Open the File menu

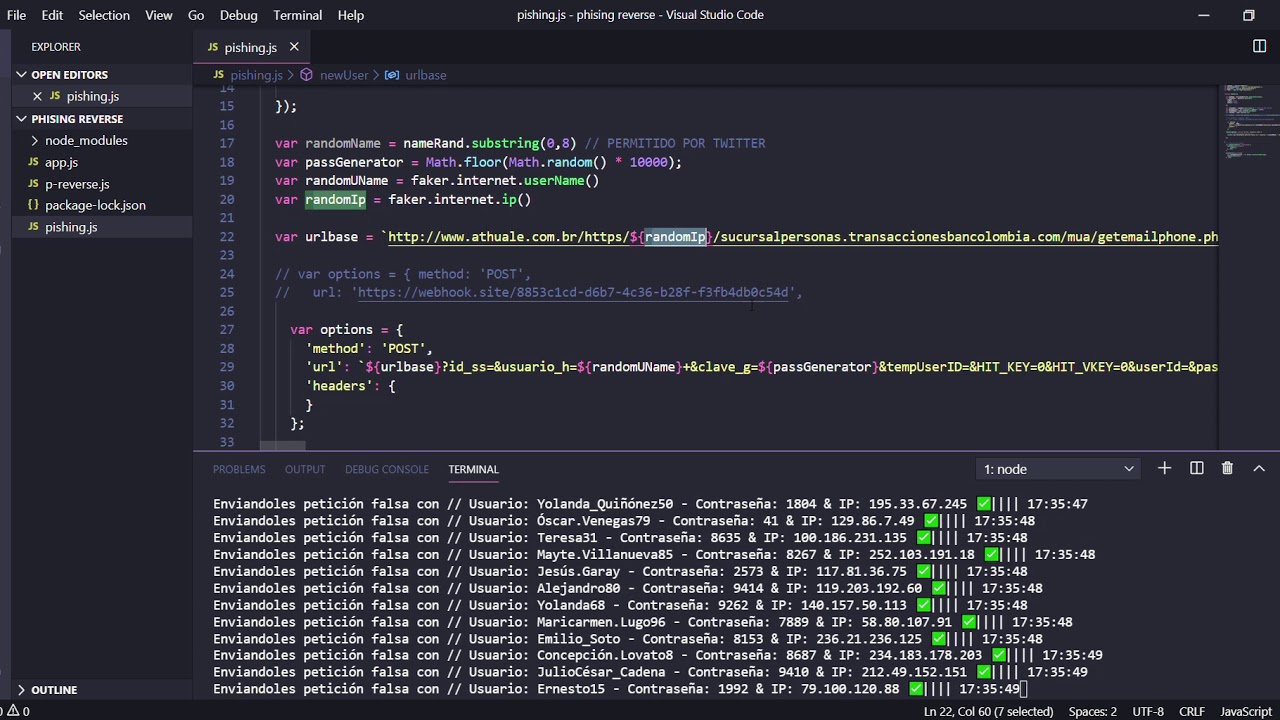click(x=17, y=15)
